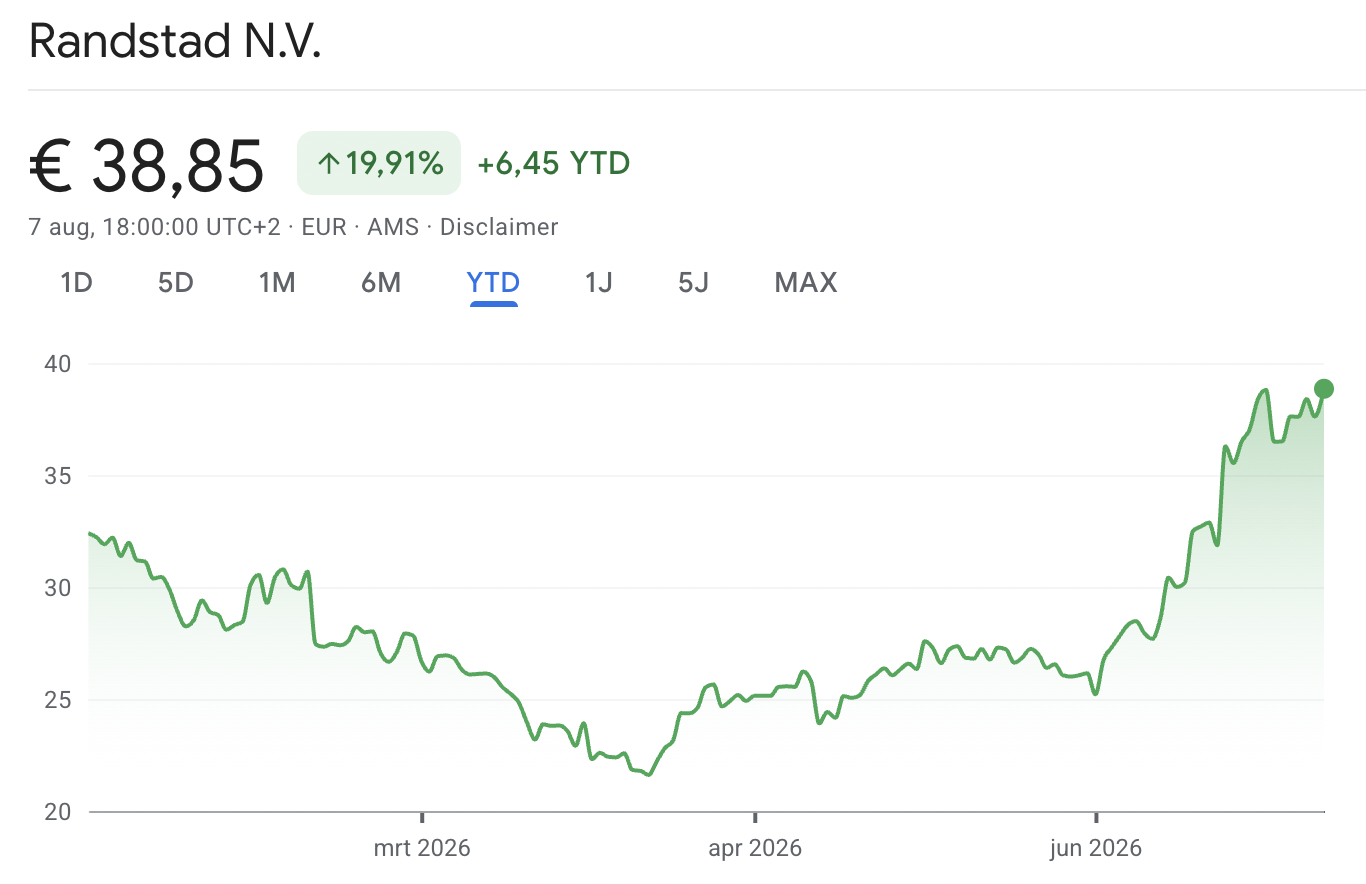Click the 25 y-axis value
The width and height of the screenshot is (1366, 884).
click(x=58, y=700)
